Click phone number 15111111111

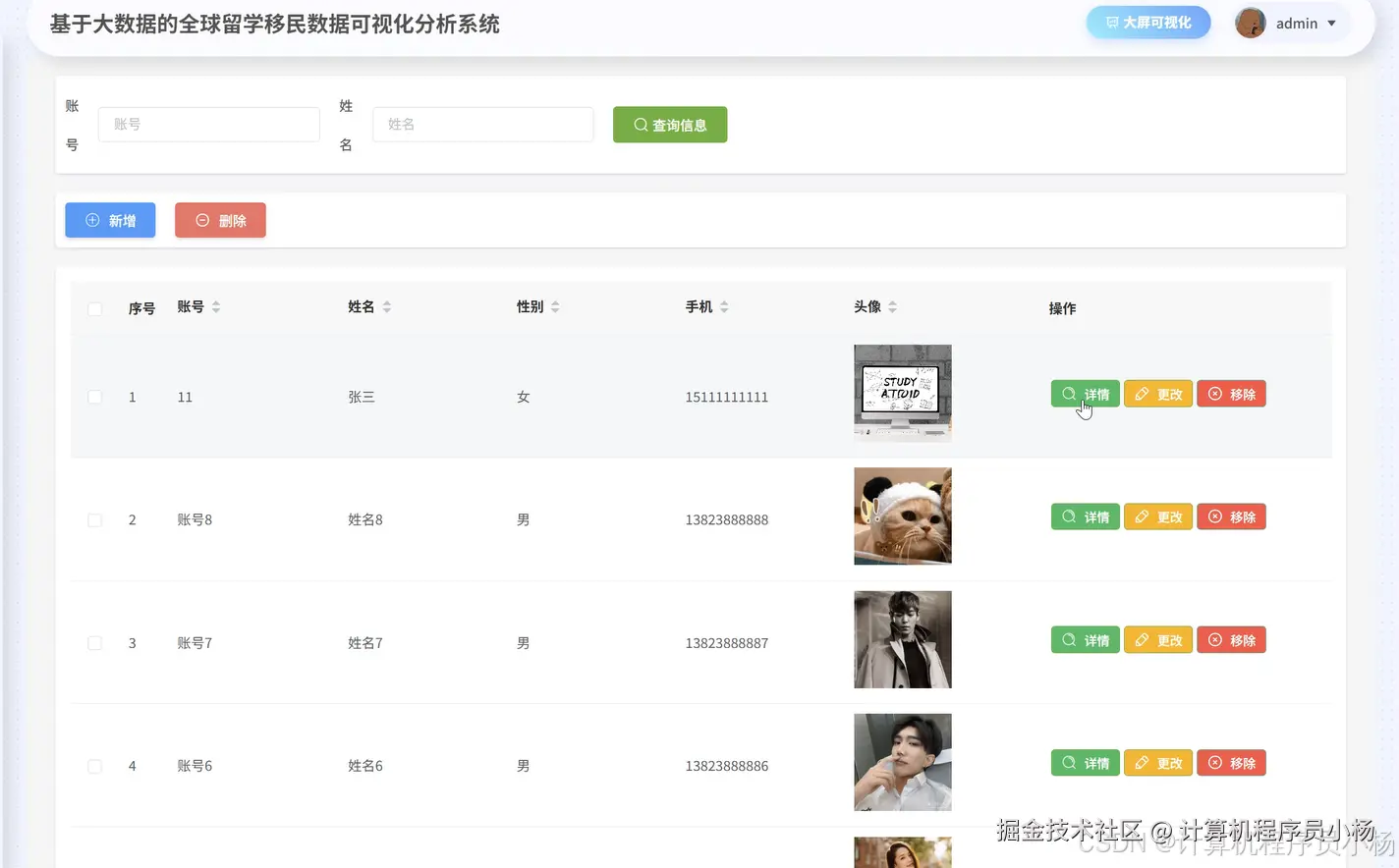(x=727, y=397)
